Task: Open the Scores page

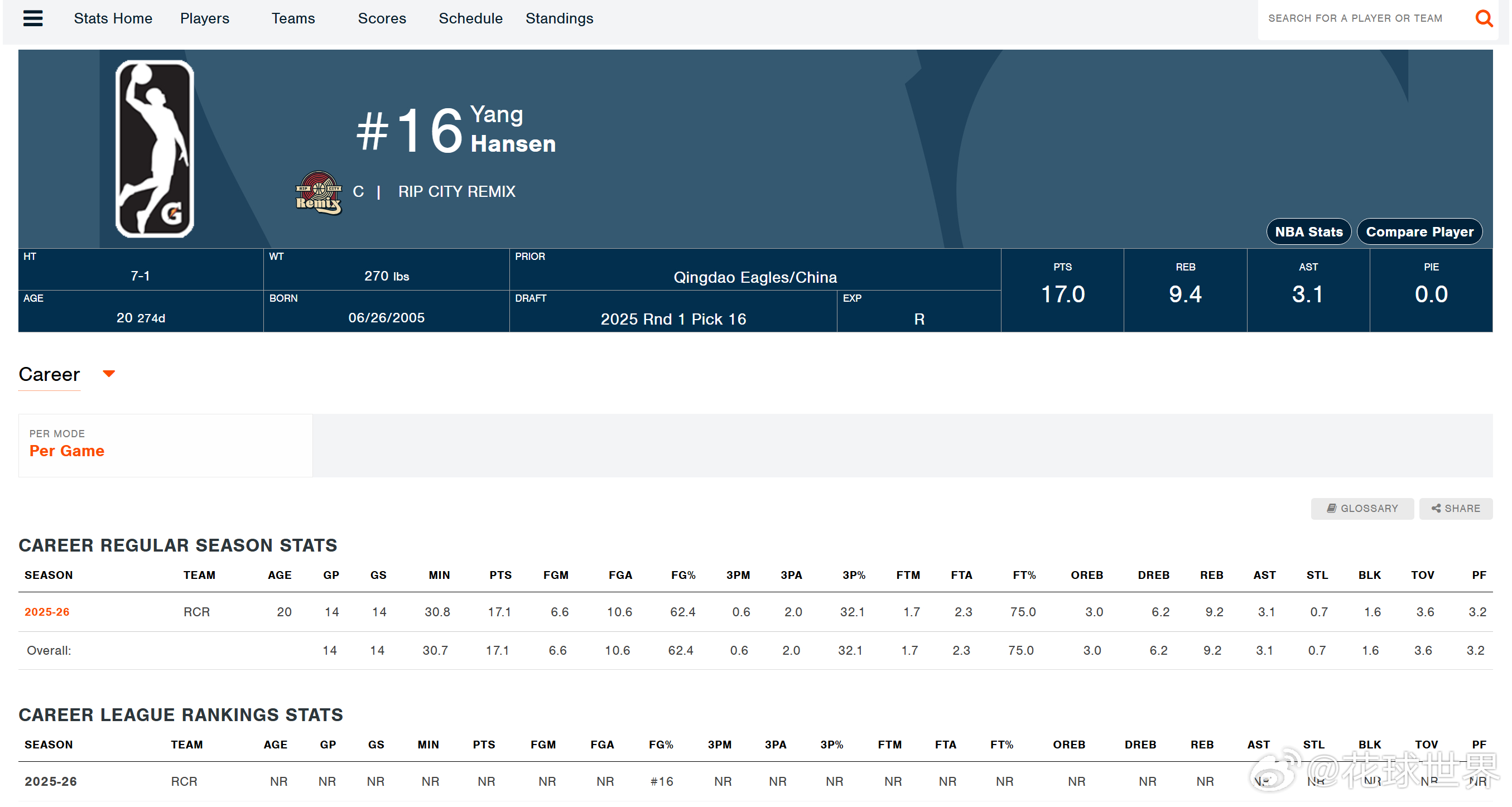Action: coord(382,18)
